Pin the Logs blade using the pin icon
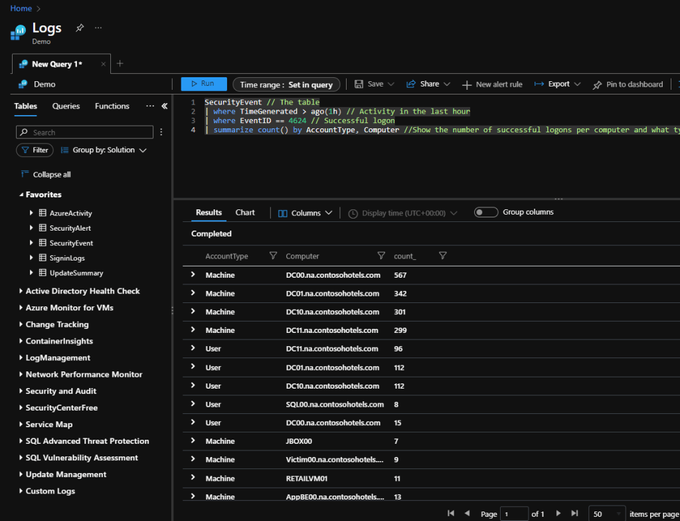Image resolution: width=680 pixels, height=521 pixels. tap(80, 28)
